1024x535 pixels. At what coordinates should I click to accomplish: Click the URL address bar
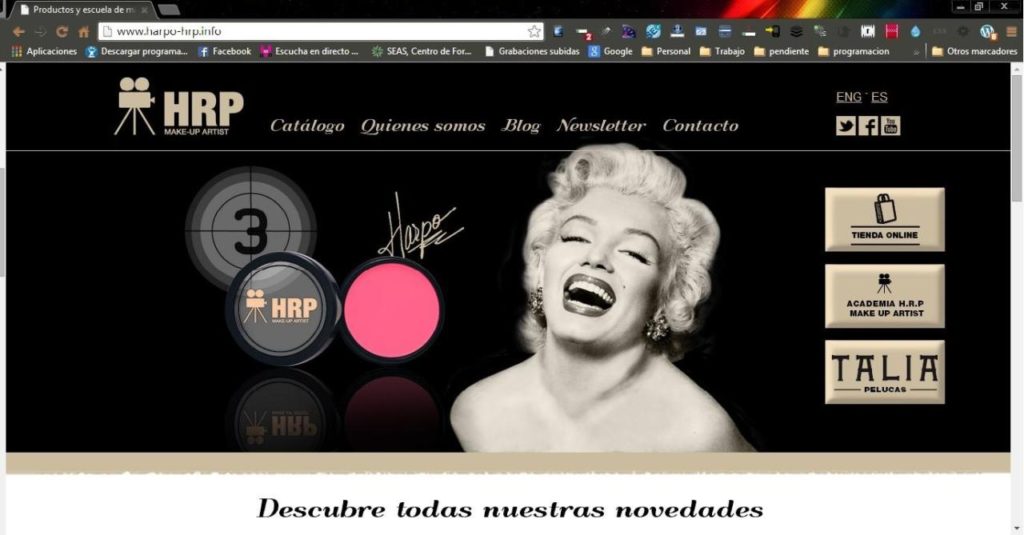(320, 32)
